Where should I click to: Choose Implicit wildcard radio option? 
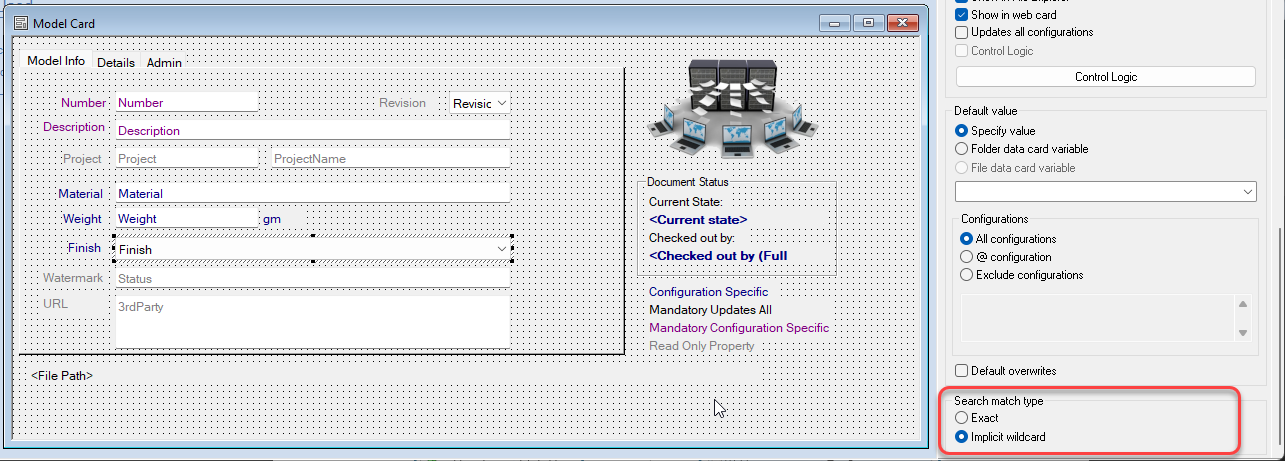(962, 437)
